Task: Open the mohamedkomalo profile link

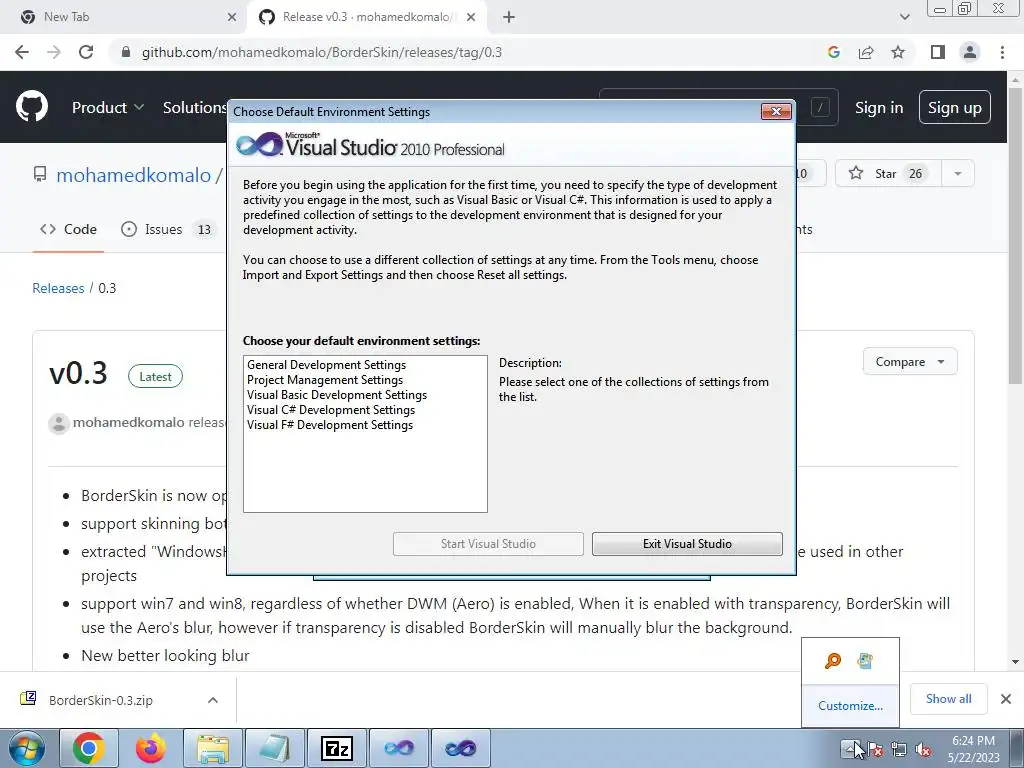Action: point(134,175)
